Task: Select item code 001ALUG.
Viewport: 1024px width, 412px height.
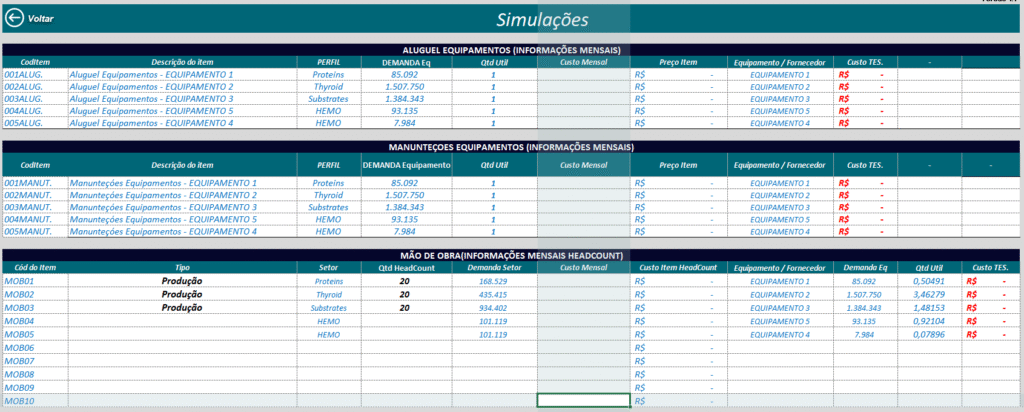Action: tap(24, 75)
